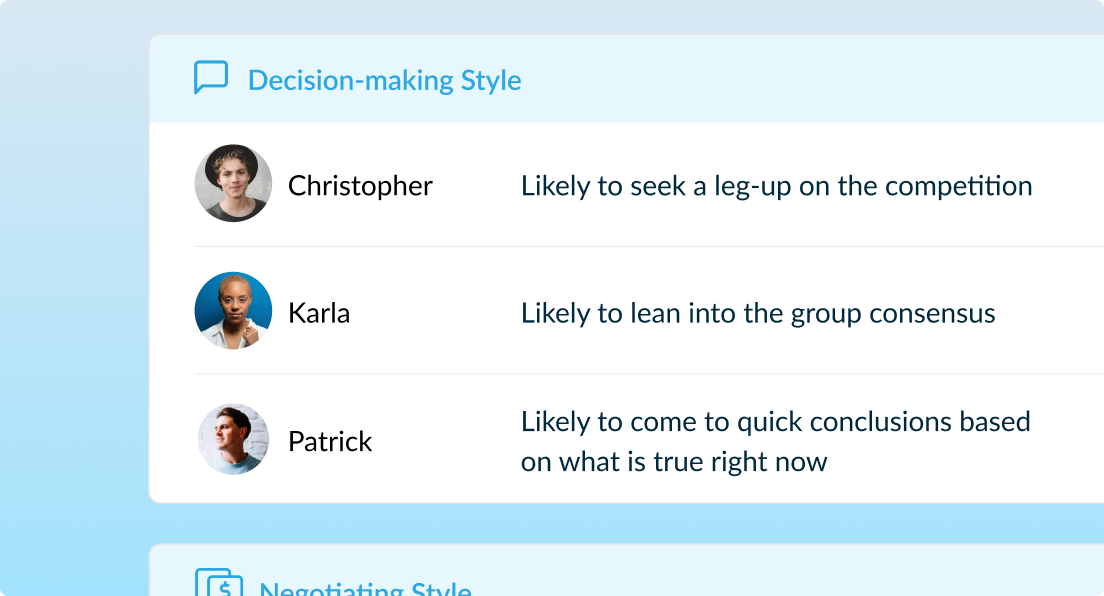The width and height of the screenshot is (1104, 596).
Task: Select Karla's avatar picture
Action: coord(233,311)
